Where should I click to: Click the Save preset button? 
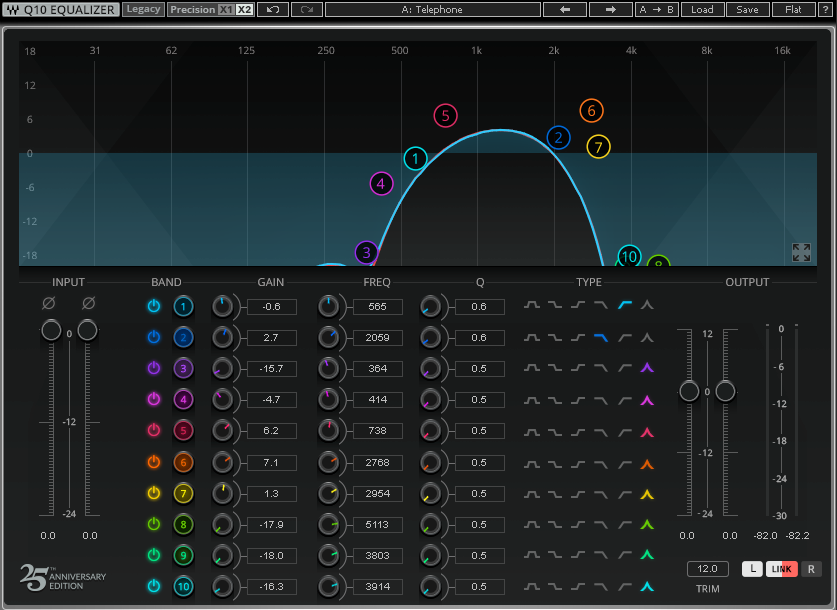coord(747,10)
